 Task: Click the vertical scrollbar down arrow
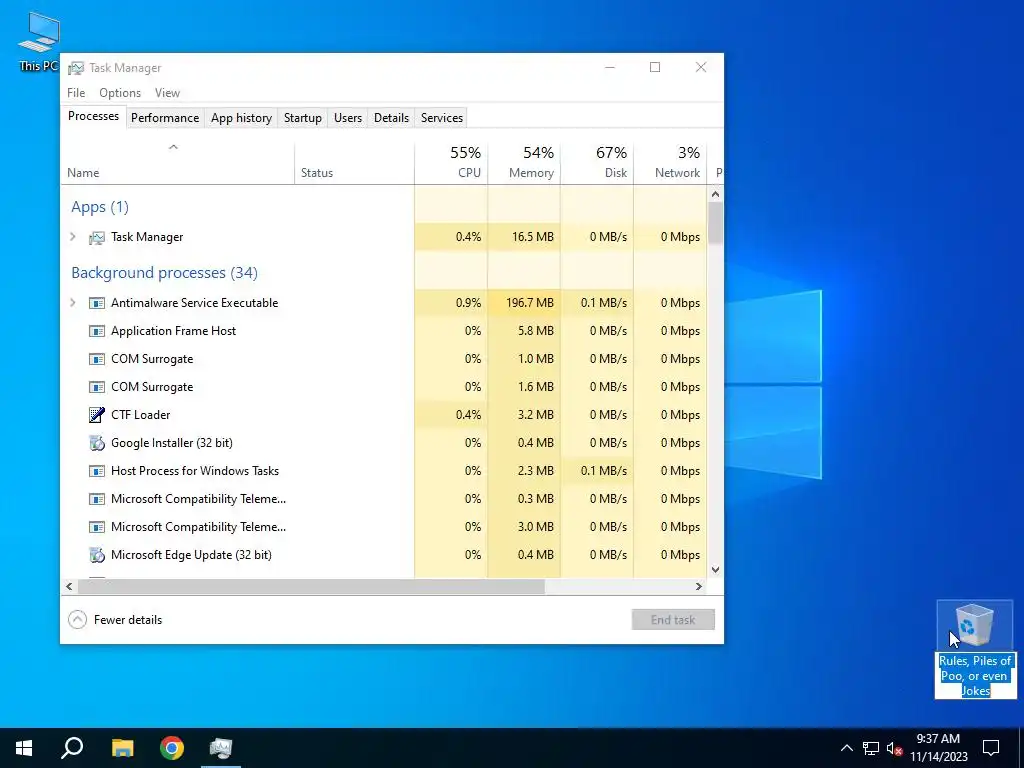pos(715,569)
